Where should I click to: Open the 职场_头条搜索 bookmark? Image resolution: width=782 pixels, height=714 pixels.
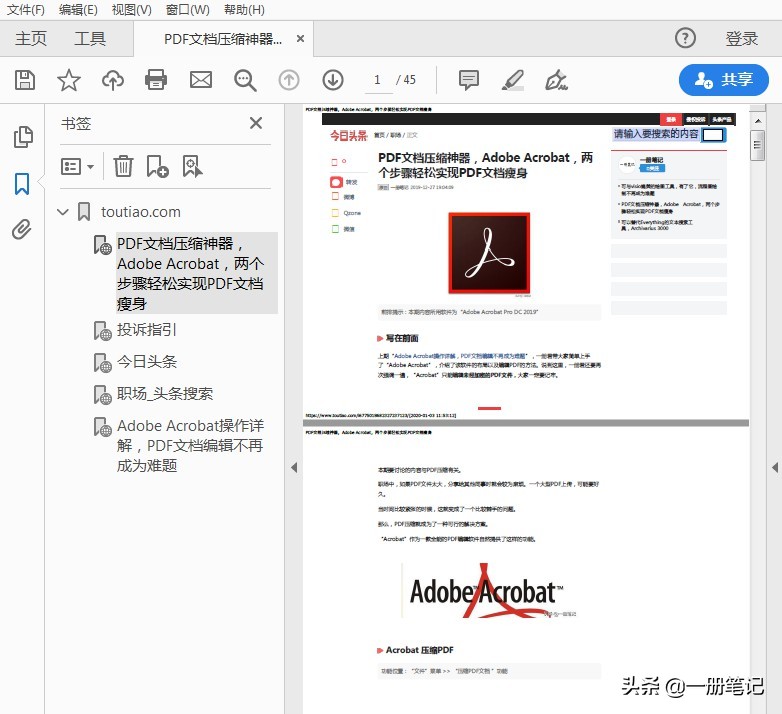[x=165, y=393]
